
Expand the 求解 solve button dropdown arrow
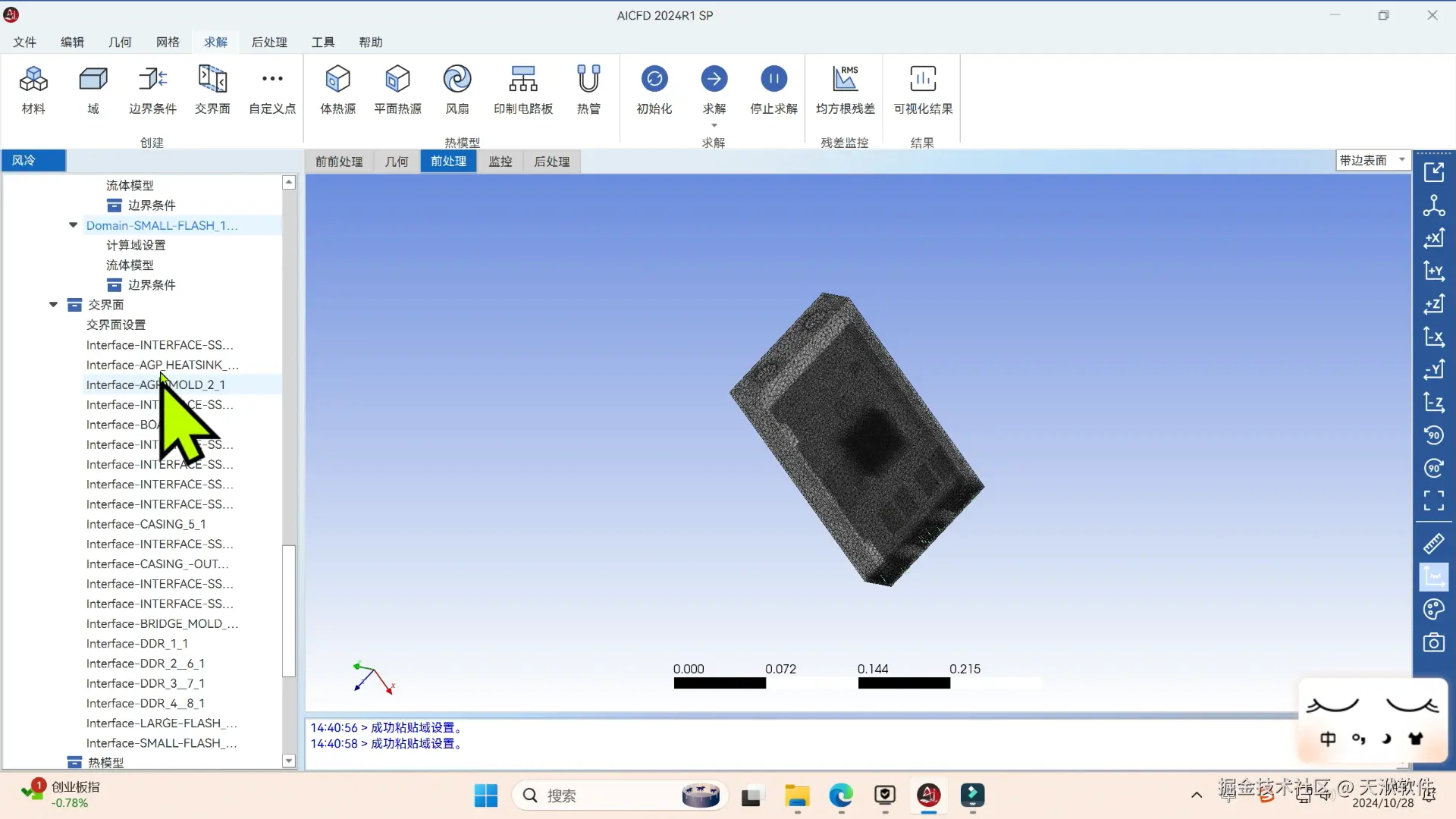coord(714,126)
